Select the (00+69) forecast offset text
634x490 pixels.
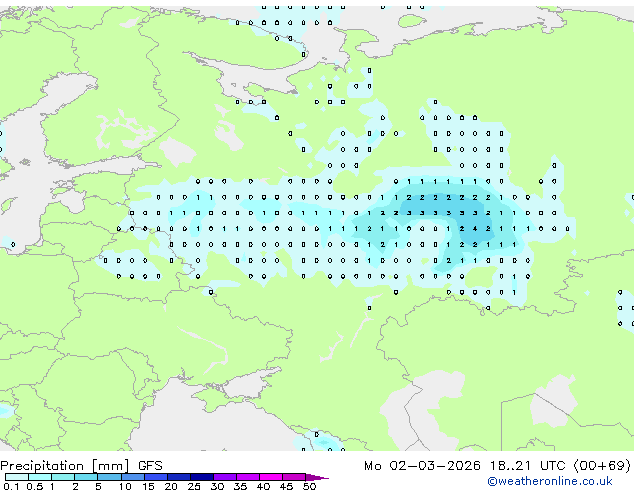[x=602, y=466]
